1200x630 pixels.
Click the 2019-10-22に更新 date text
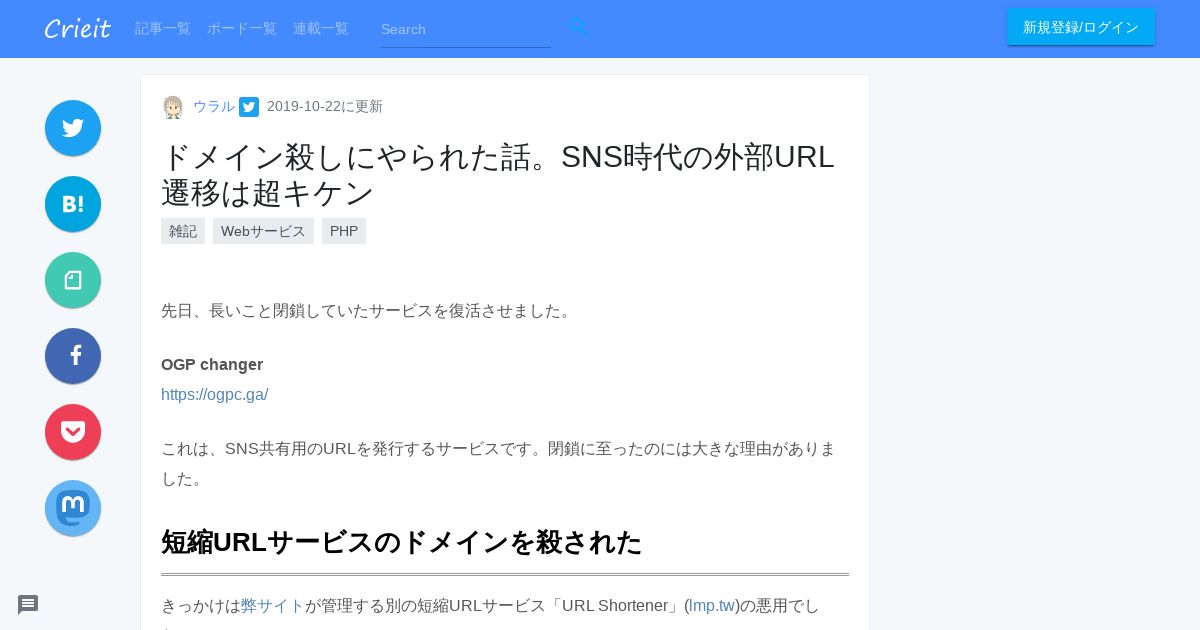click(x=325, y=106)
